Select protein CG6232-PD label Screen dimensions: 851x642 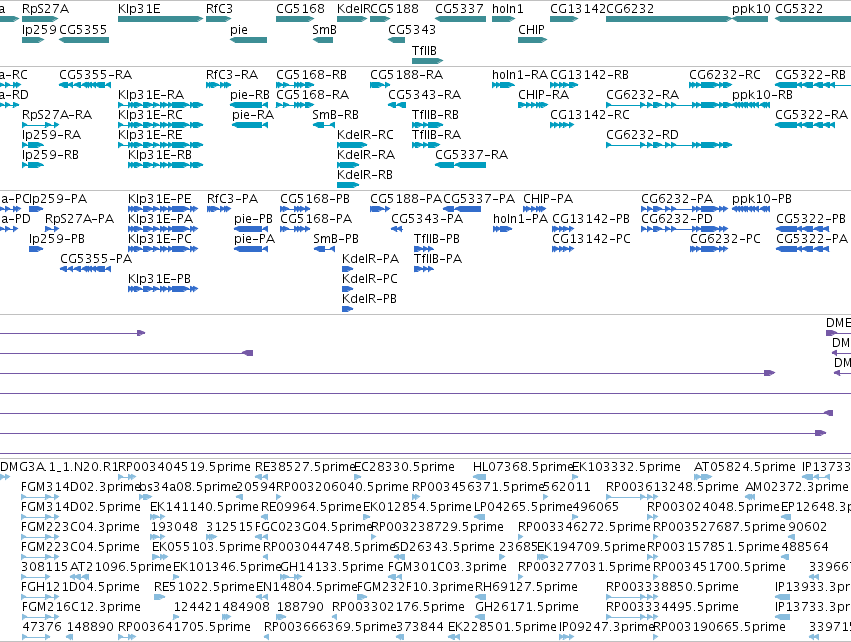pyautogui.click(x=677, y=219)
